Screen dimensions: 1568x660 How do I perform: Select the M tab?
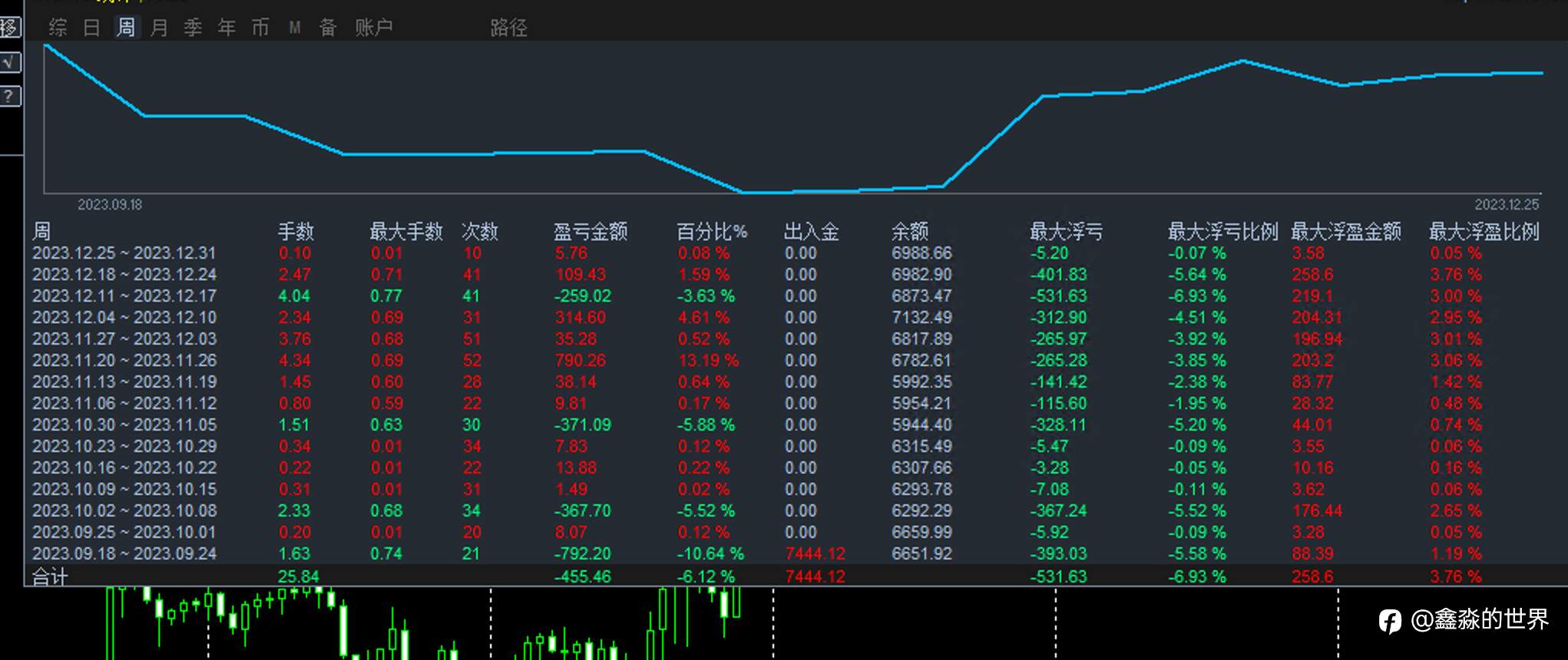[294, 28]
